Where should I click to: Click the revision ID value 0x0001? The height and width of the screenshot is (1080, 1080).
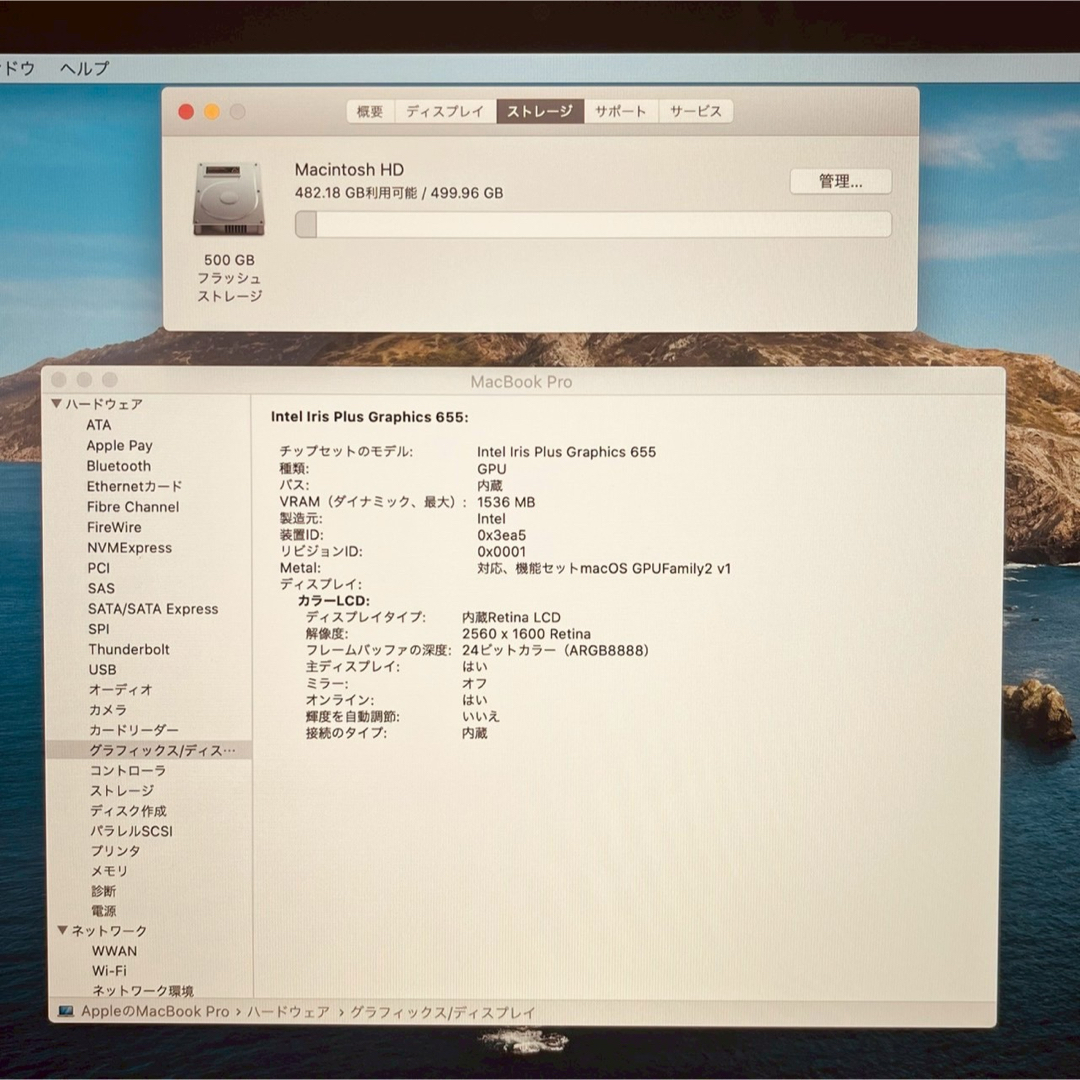(x=501, y=552)
